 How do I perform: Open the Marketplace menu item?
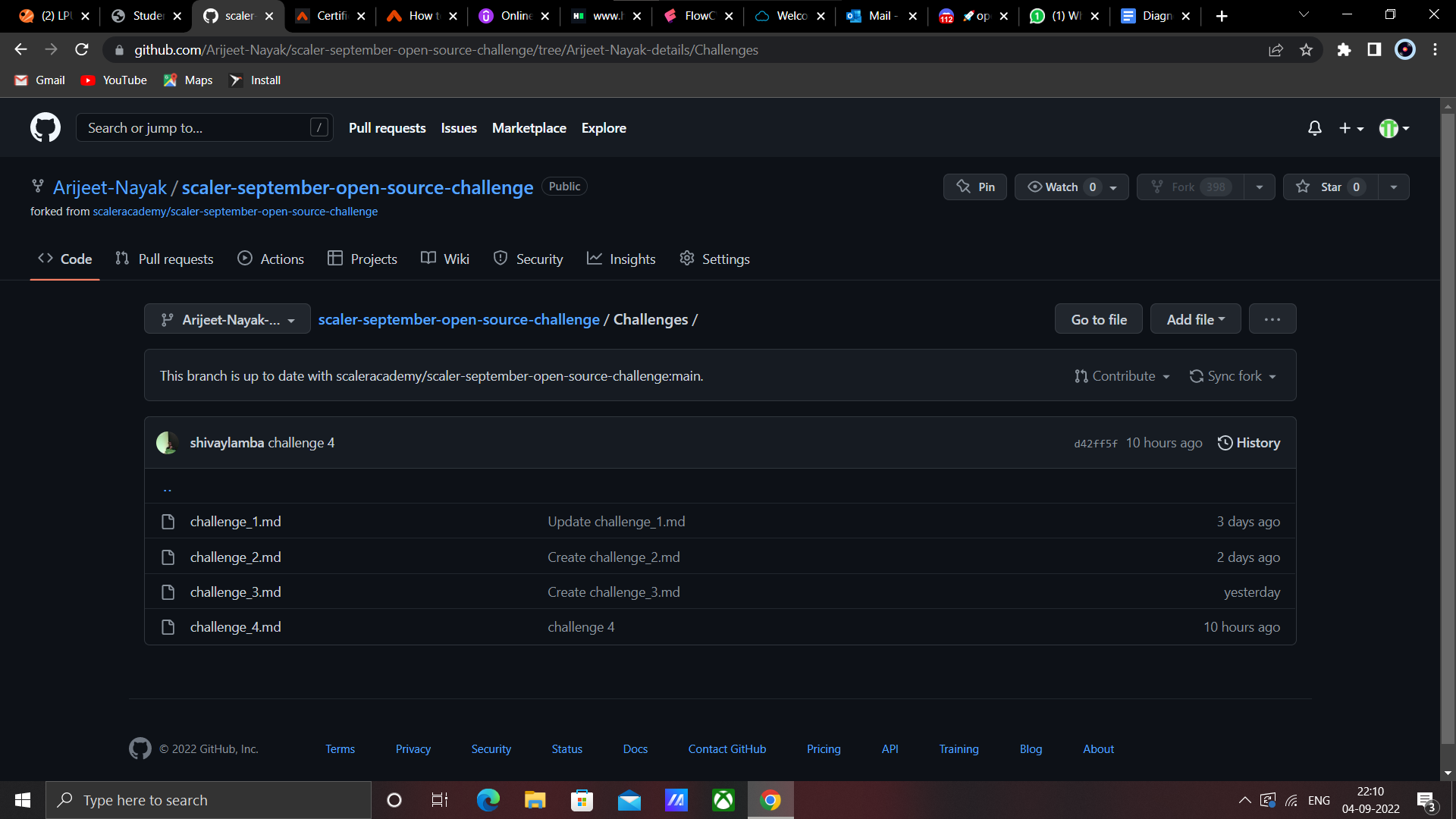[x=529, y=127]
